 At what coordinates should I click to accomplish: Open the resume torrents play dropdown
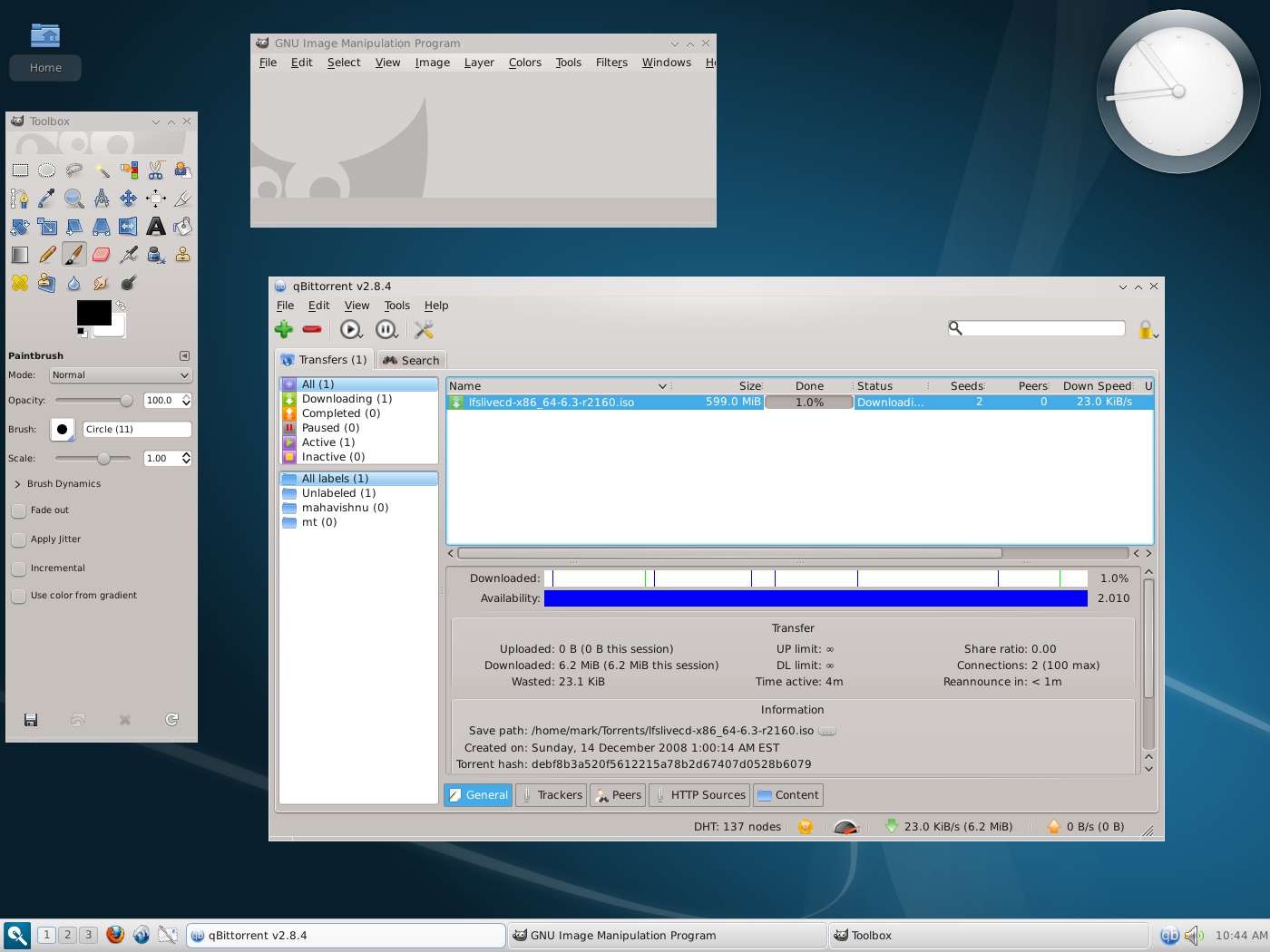point(351,329)
